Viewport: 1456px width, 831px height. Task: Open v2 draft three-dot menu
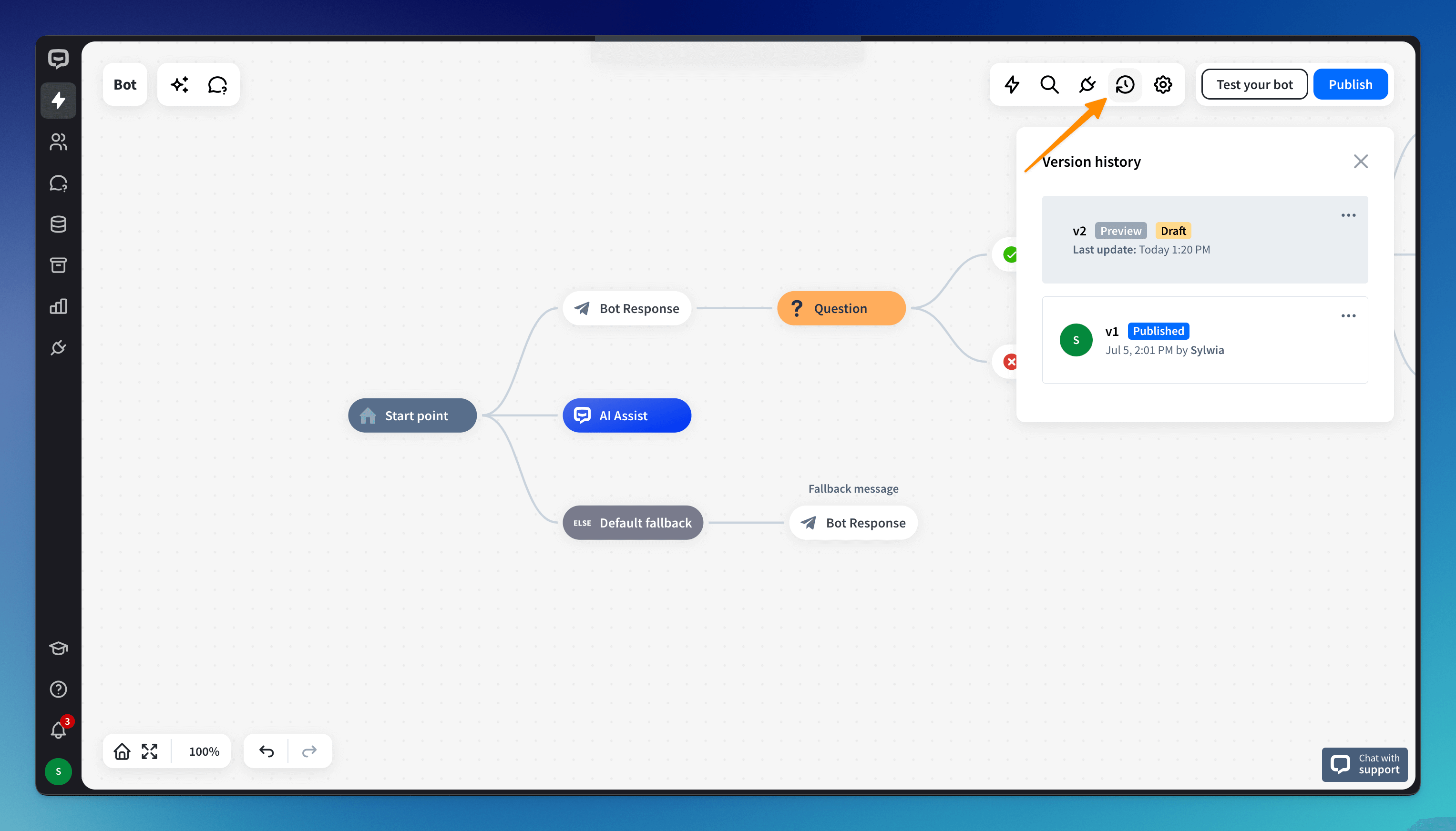click(x=1348, y=215)
